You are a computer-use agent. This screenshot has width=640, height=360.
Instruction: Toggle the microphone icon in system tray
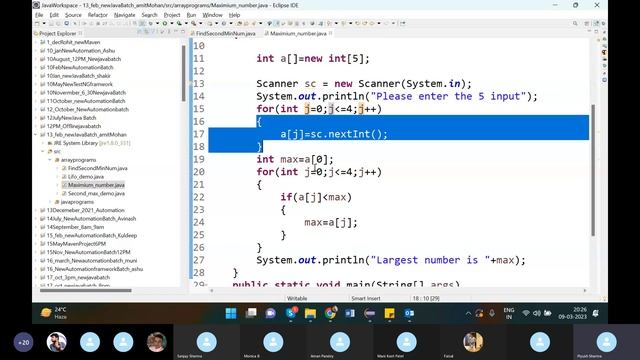492,313
